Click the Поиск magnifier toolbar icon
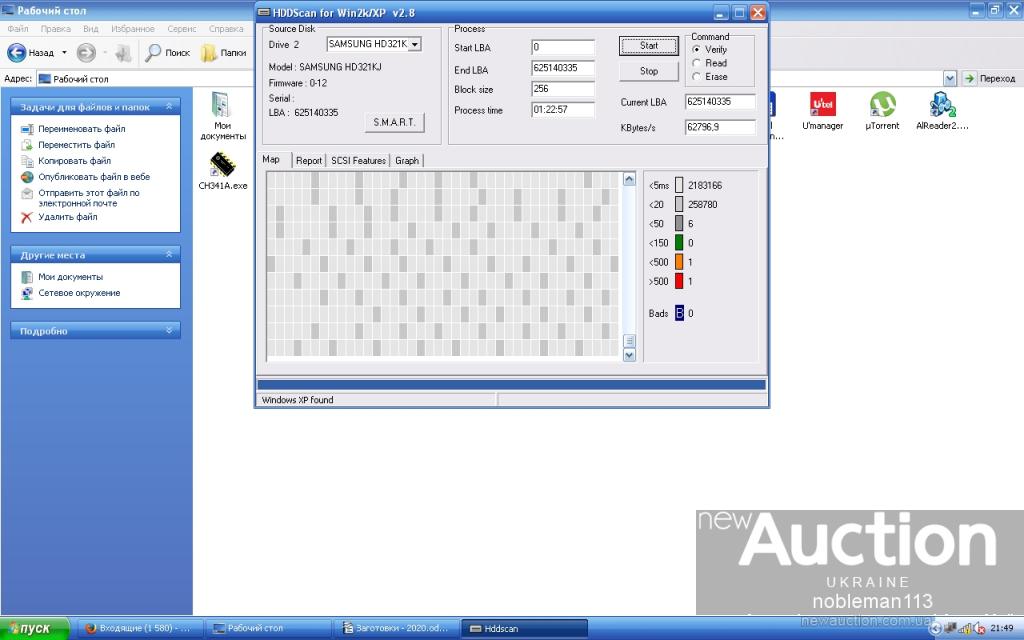 pos(153,52)
